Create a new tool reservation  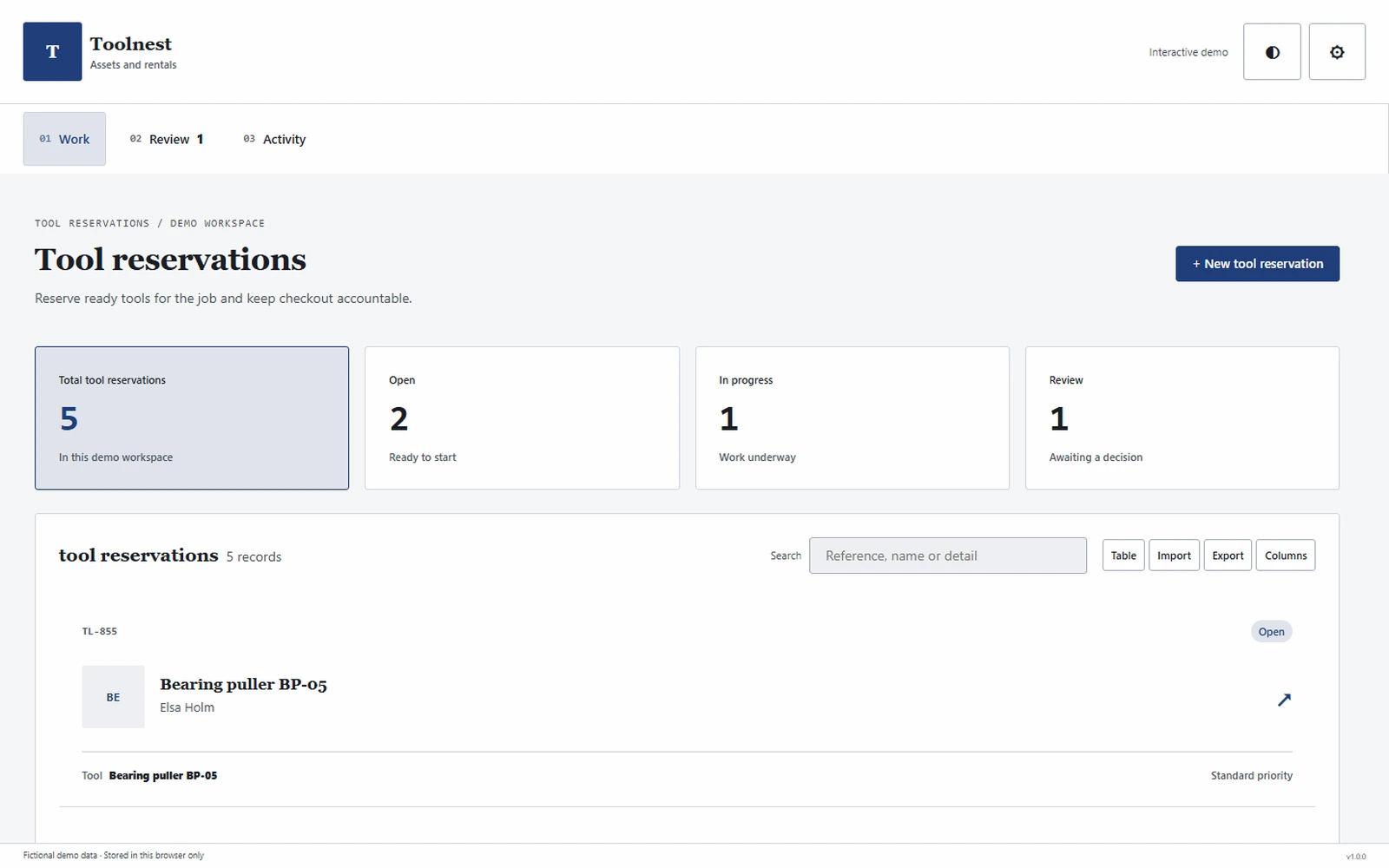(x=1257, y=264)
